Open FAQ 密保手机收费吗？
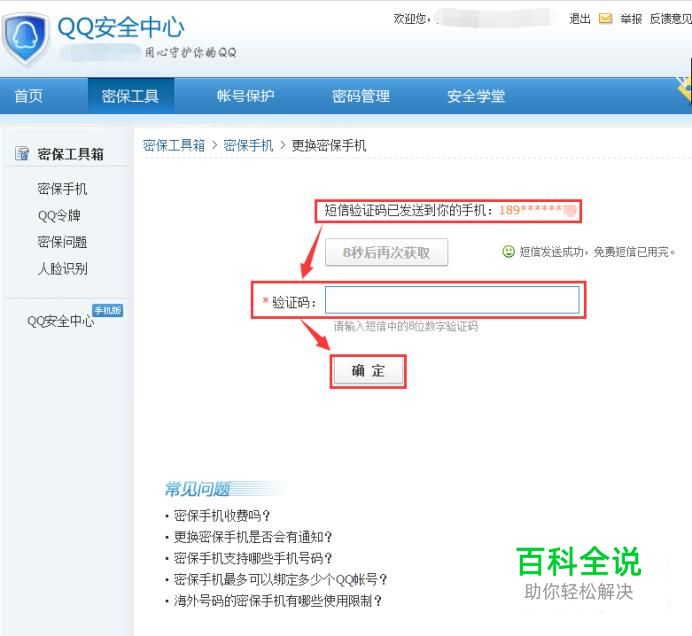 [x=222, y=516]
